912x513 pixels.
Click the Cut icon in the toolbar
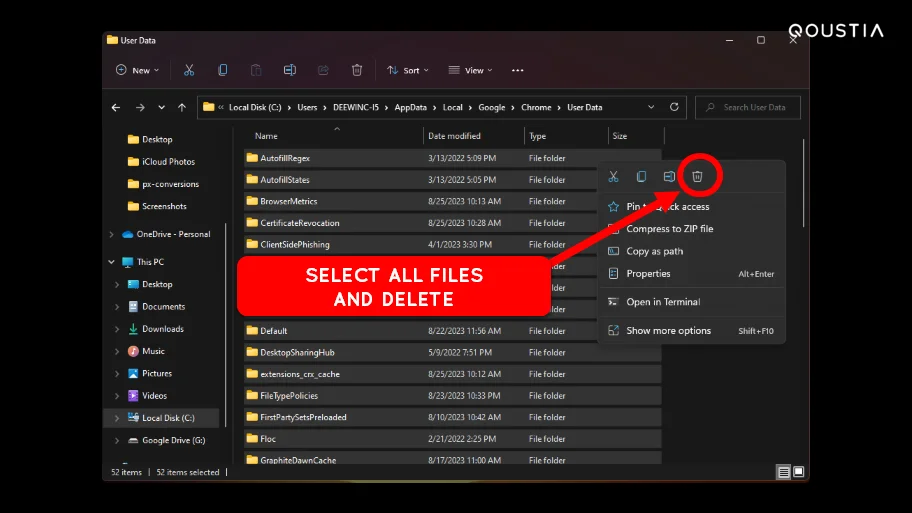tap(189, 70)
